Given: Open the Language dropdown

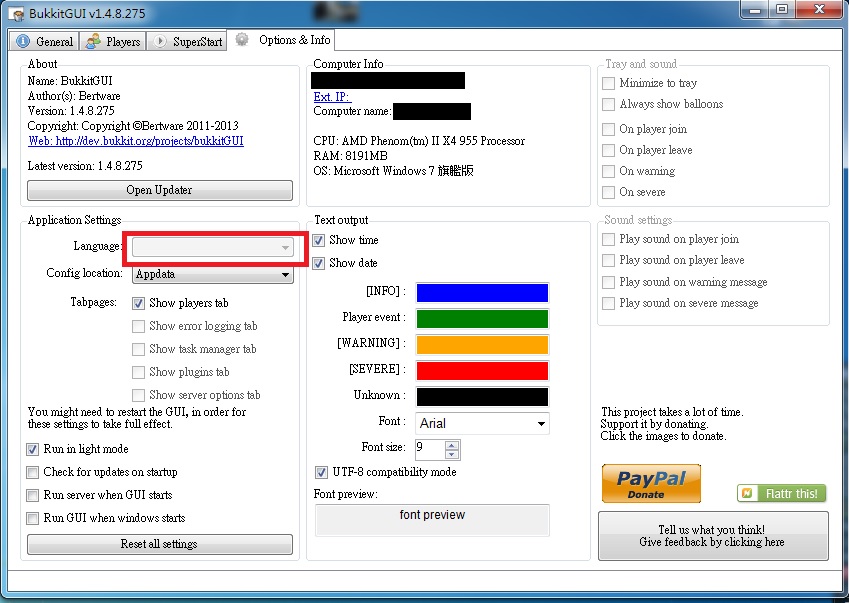Looking at the screenshot, I should (x=285, y=247).
